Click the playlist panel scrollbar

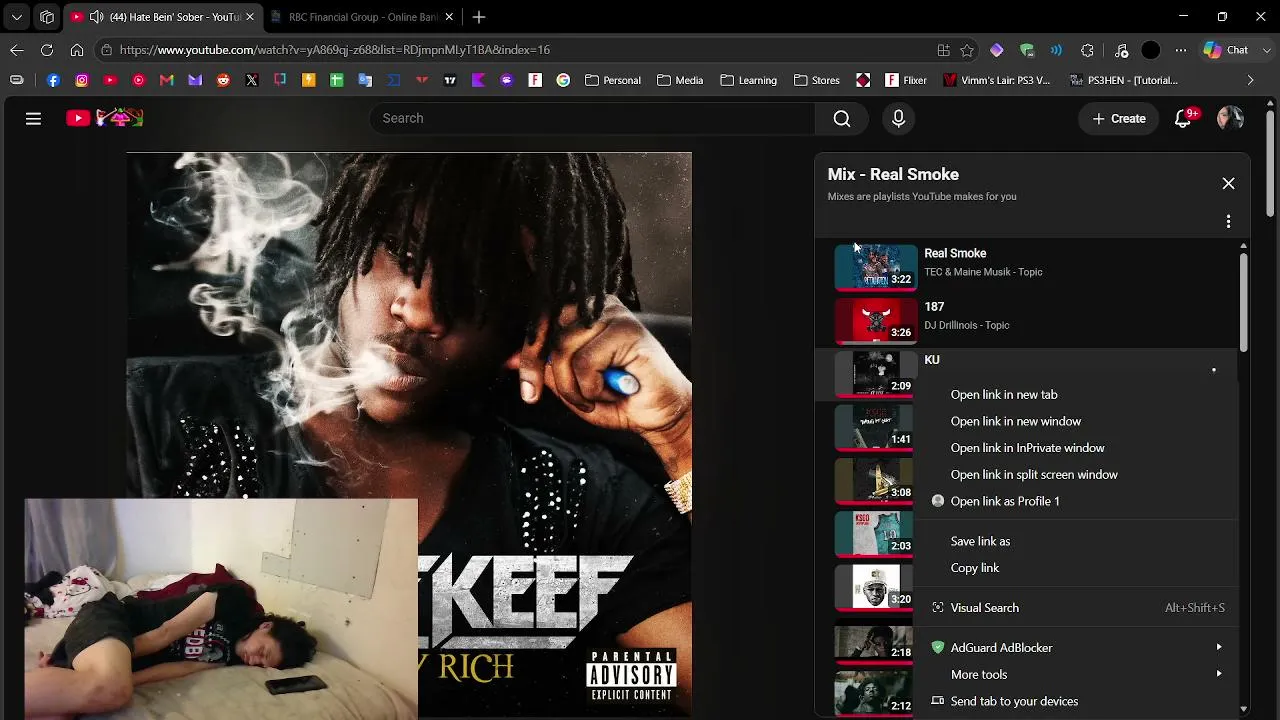tap(1243, 300)
